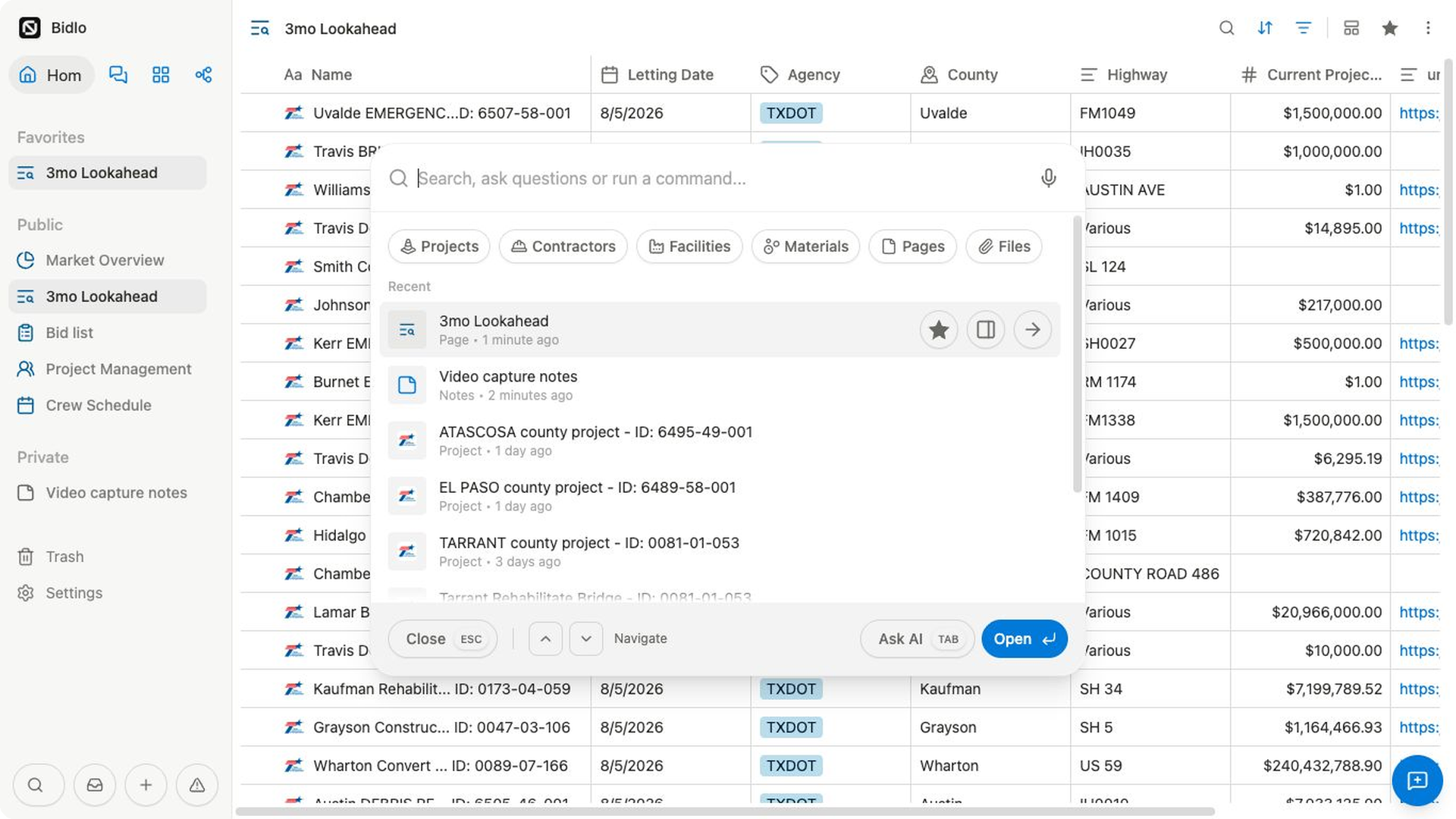This screenshot has width=1456, height=819.
Task: Select EL PASO county project result
Action: coord(720,496)
